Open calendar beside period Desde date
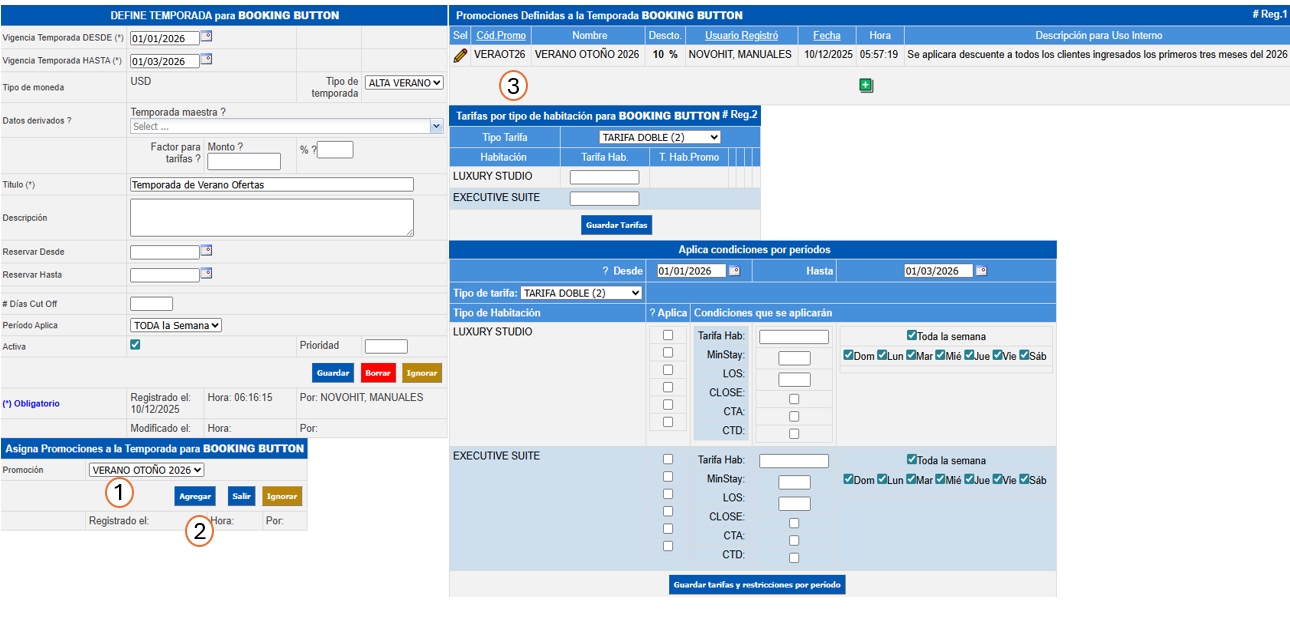The image size is (1290, 628). click(733, 271)
